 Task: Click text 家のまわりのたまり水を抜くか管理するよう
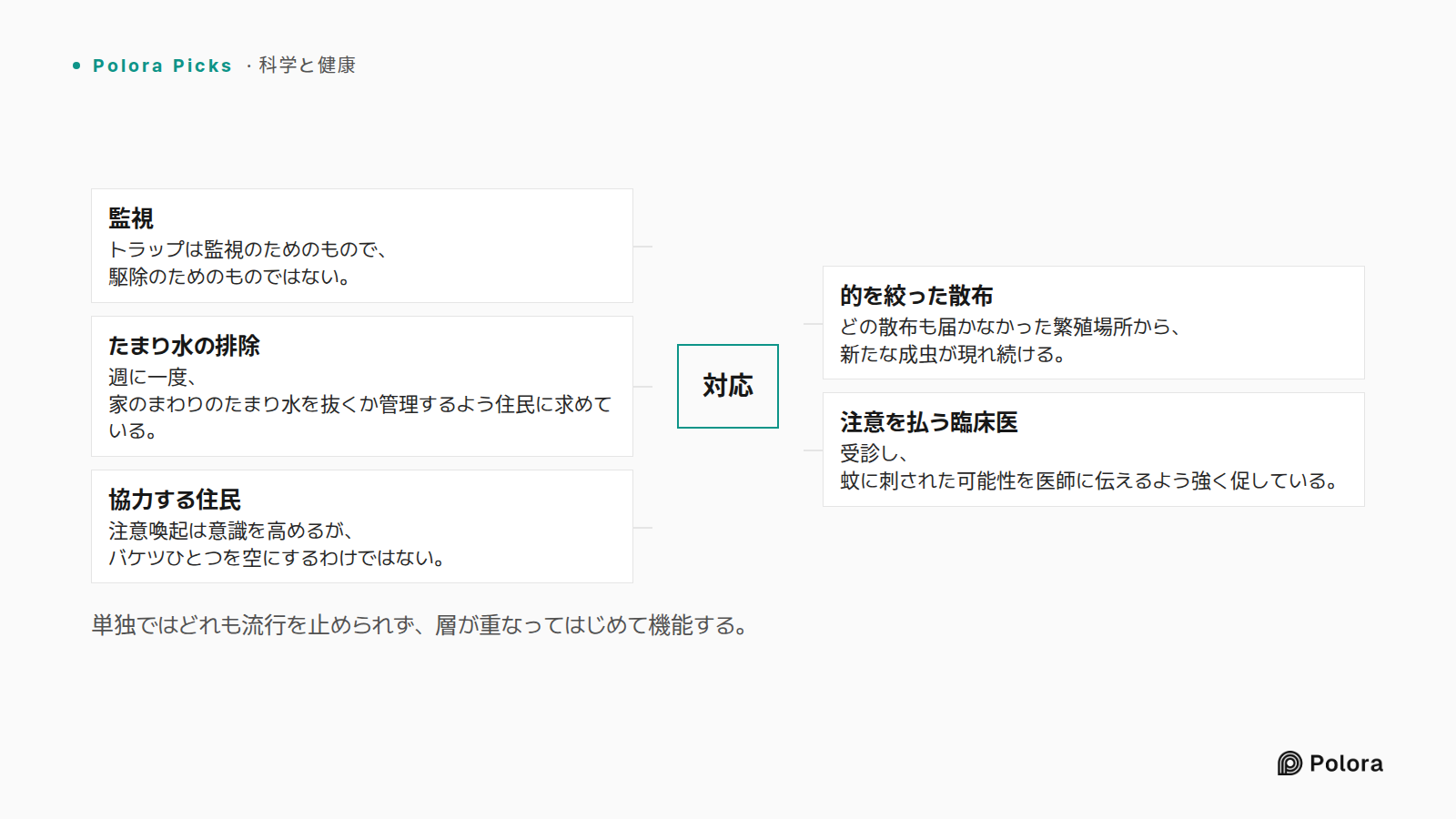coord(301,404)
